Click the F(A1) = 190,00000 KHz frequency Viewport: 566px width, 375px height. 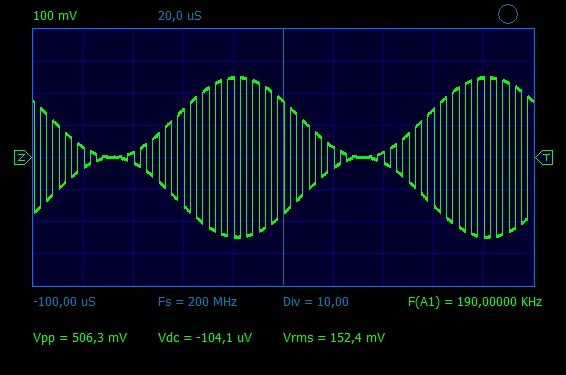tap(475, 302)
